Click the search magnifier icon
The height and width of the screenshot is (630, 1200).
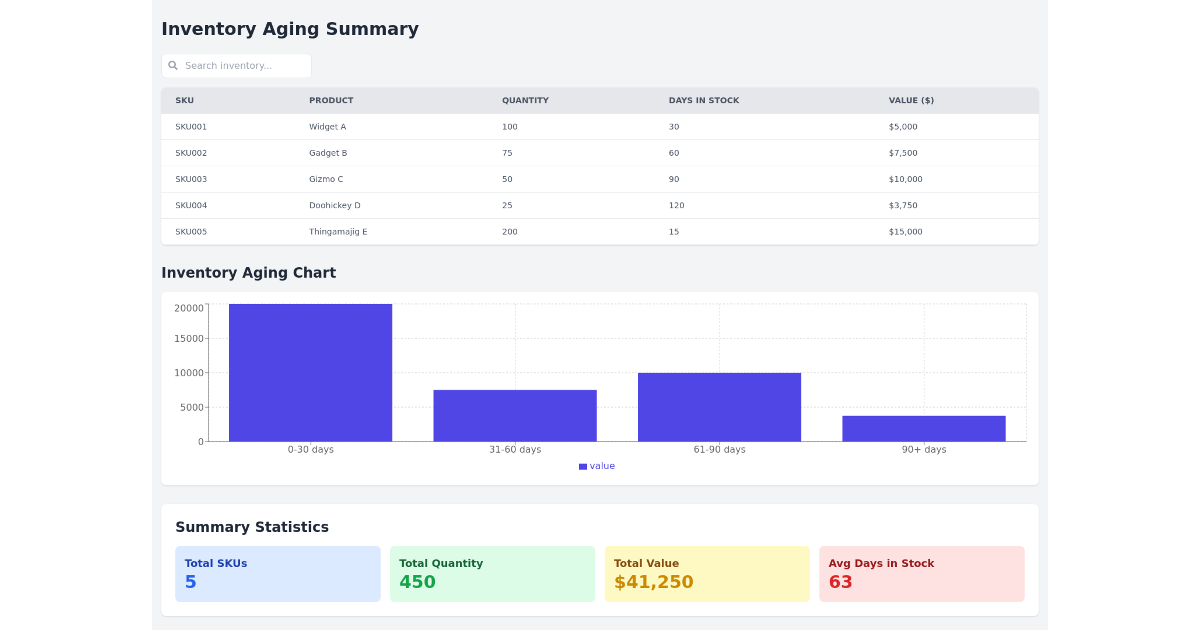pos(174,64)
